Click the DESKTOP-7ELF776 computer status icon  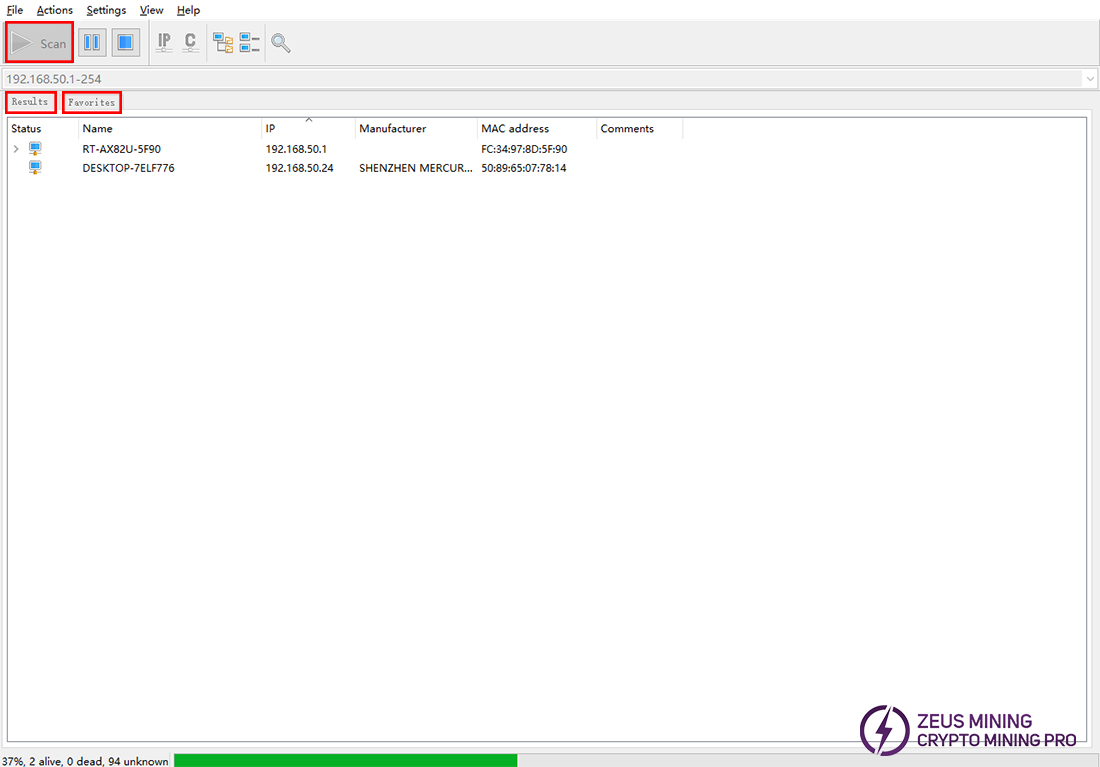pos(35,168)
